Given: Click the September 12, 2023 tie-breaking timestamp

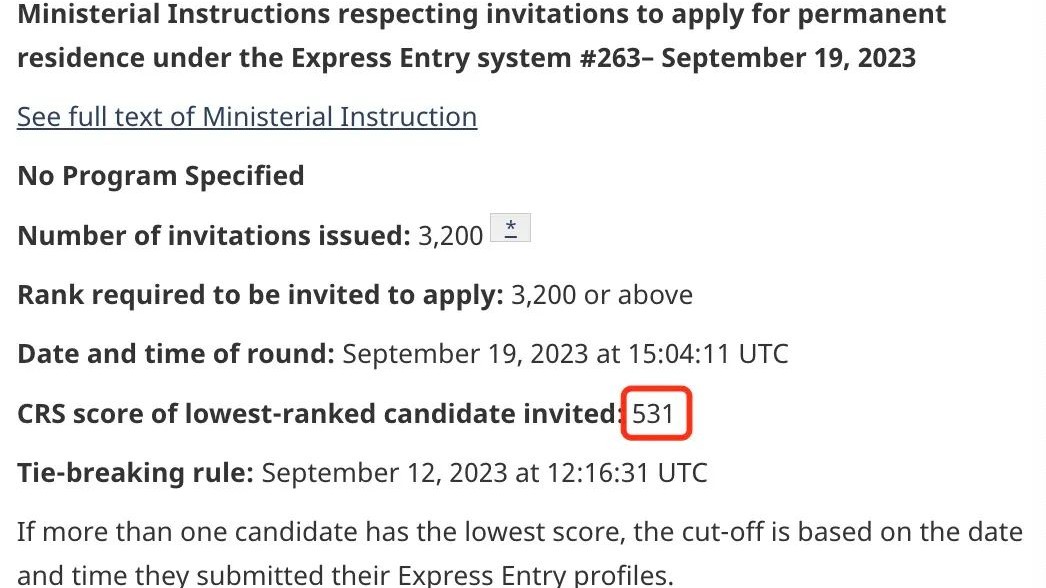Looking at the screenshot, I should pos(484,473).
